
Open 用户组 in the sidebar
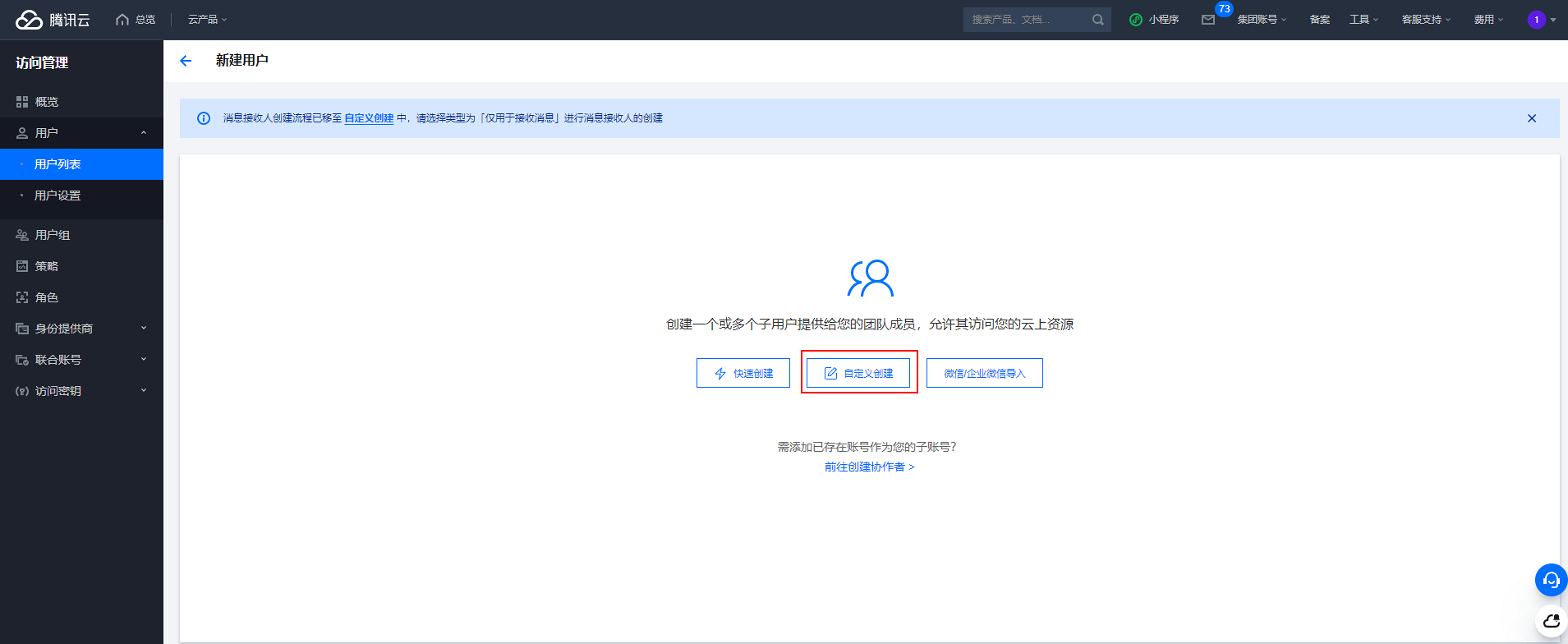coord(81,235)
